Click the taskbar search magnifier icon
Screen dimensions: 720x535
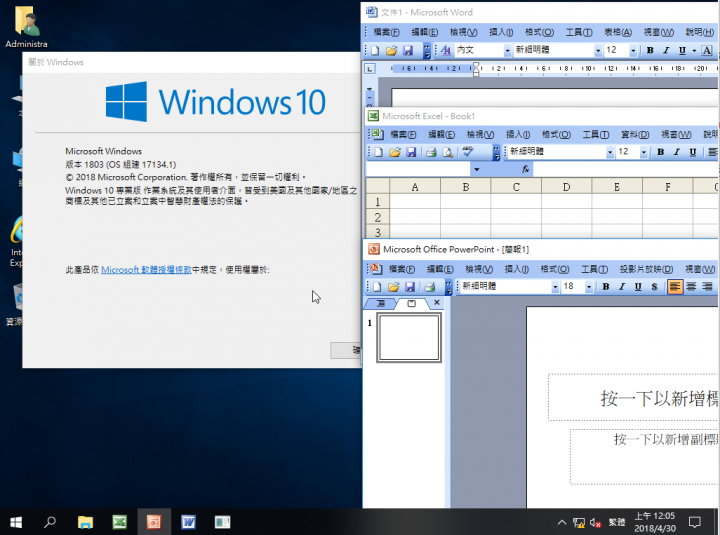click(50, 522)
